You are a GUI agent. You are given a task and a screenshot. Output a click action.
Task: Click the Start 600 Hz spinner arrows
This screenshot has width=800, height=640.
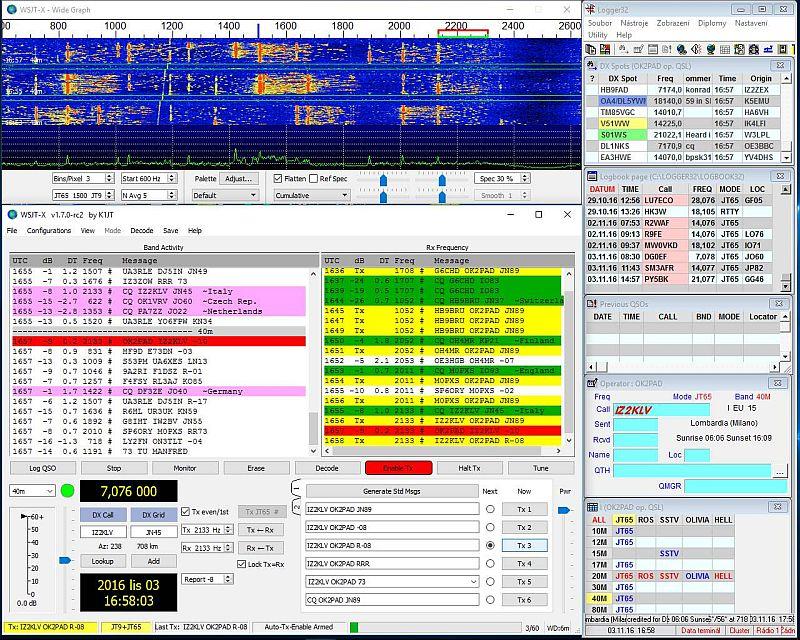171,178
